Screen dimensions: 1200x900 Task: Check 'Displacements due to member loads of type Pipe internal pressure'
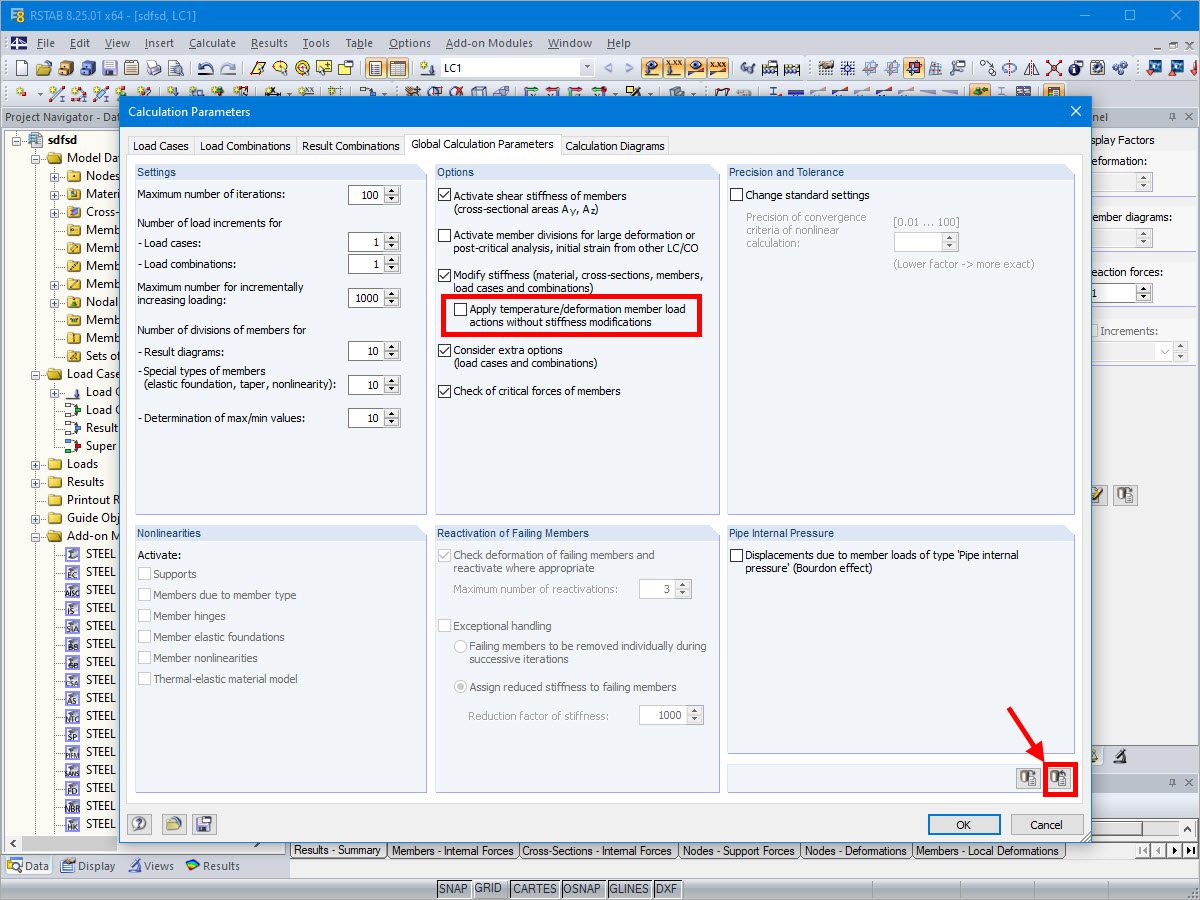(x=736, y=554)
